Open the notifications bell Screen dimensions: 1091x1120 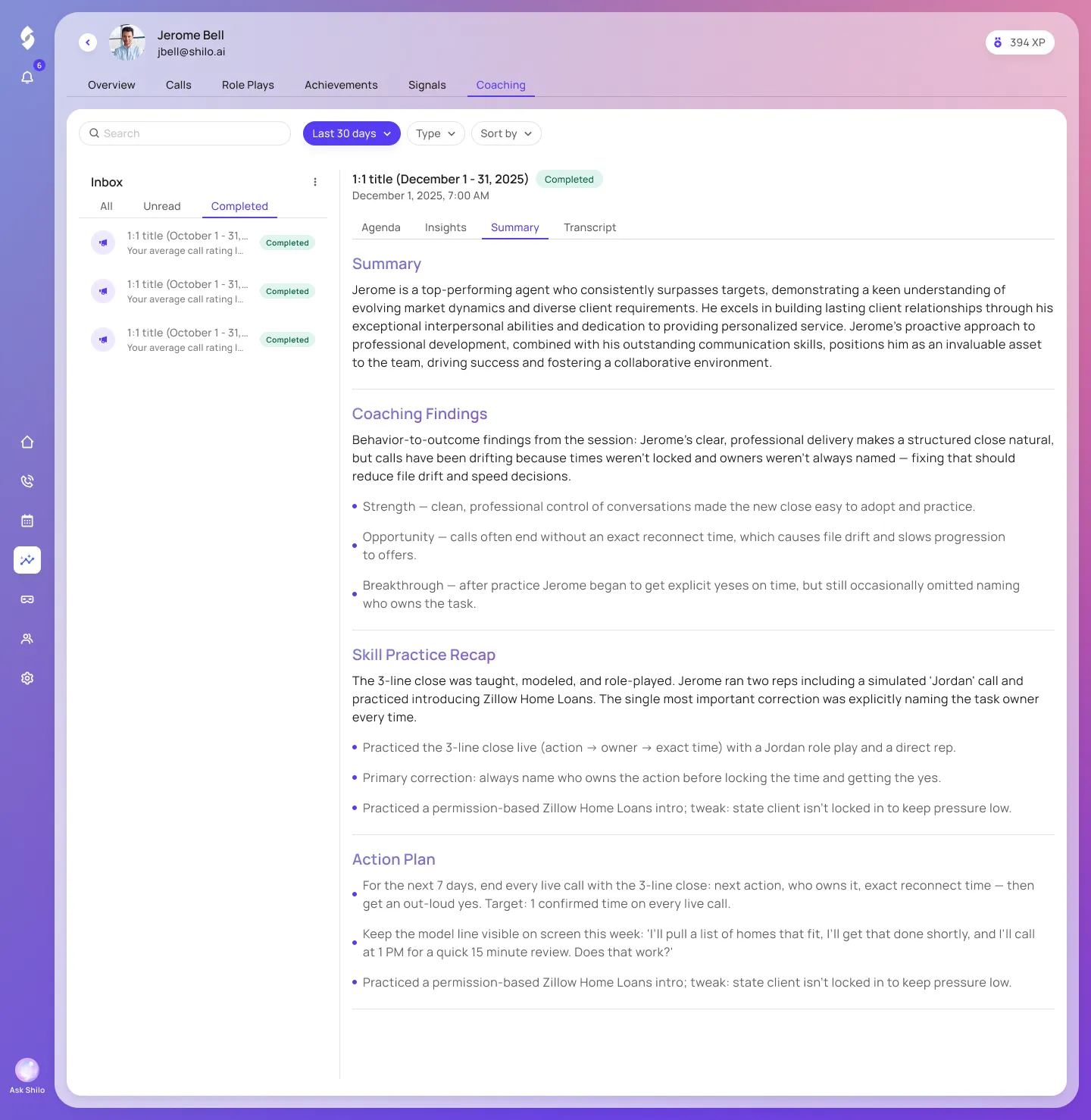27,77
